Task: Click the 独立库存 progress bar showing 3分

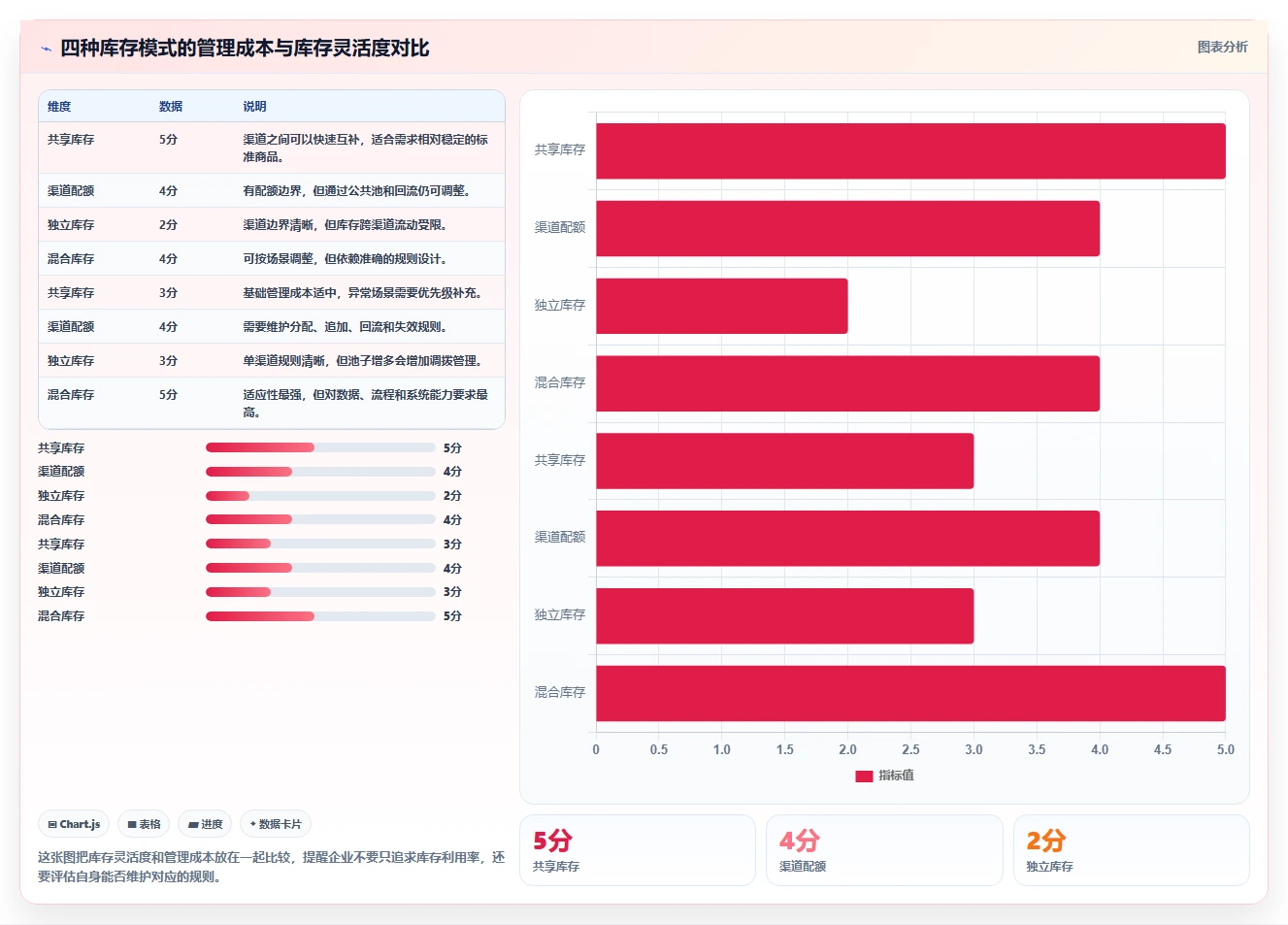Action: tap(320, 591)
